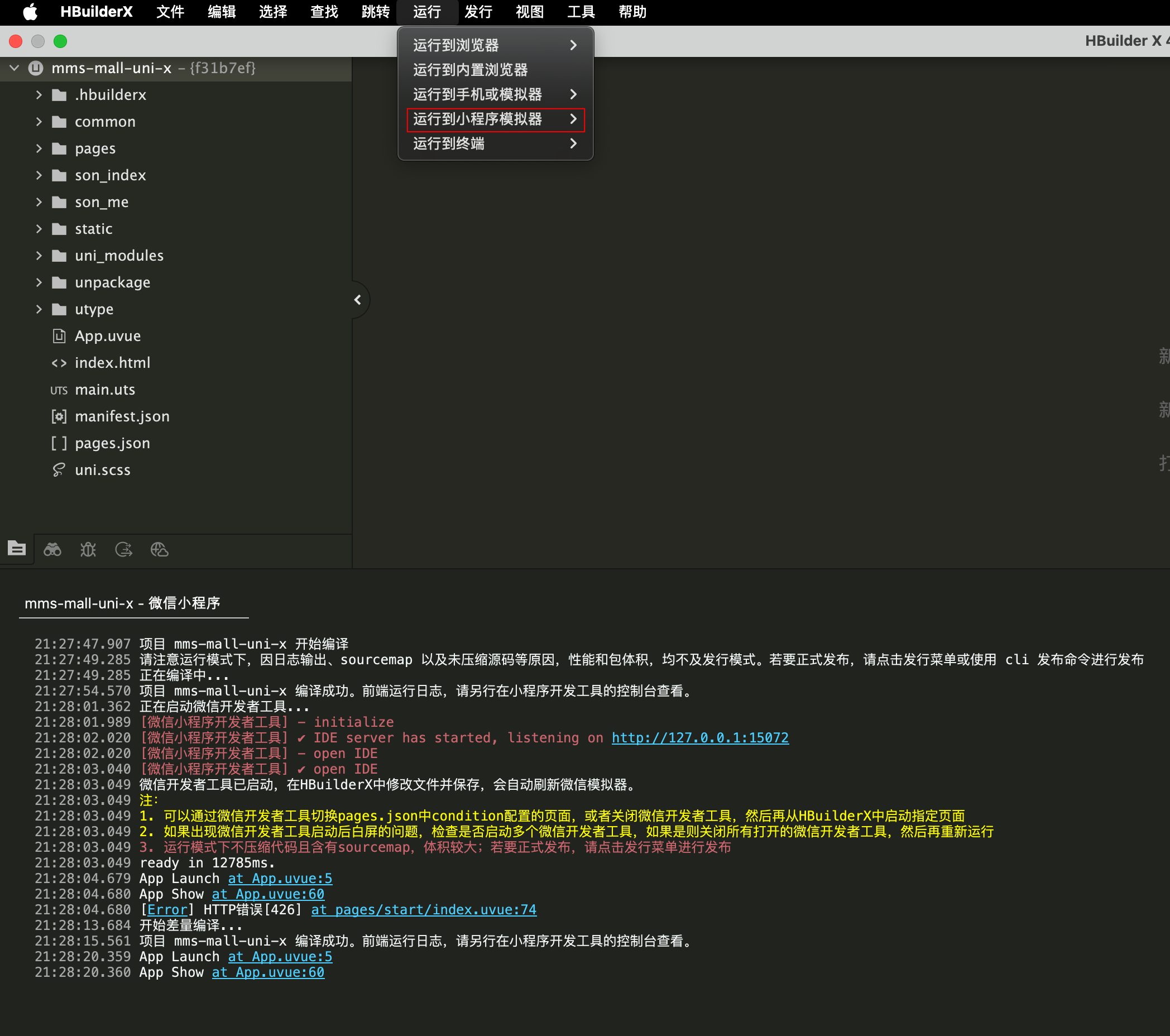Image resolution: width=1170 pixels, height=1036 pixels.
Task: Click the uni_modules folder icon
Action: click(59, 256)
